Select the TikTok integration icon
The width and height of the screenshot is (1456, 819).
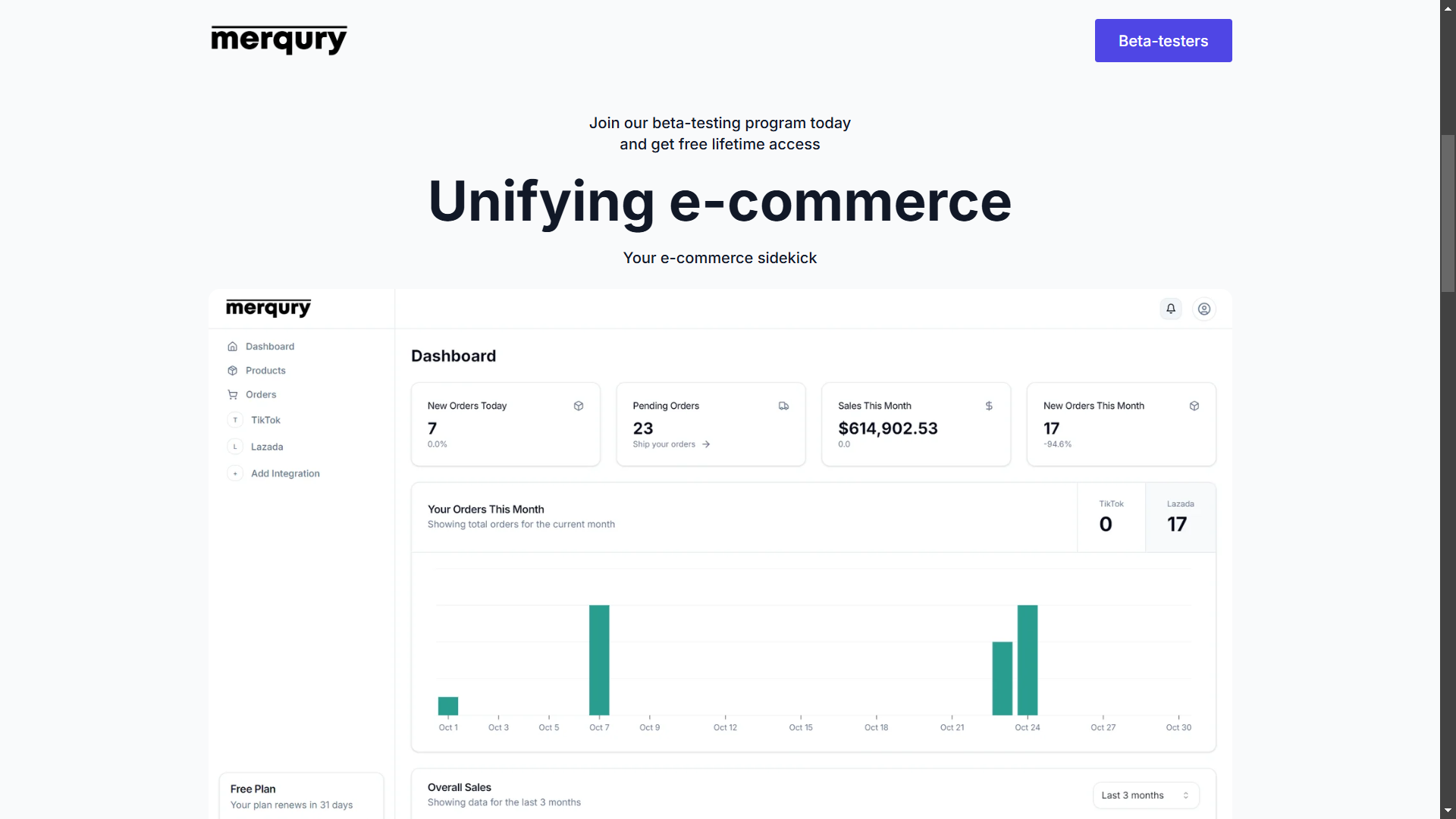coord(234,419)
